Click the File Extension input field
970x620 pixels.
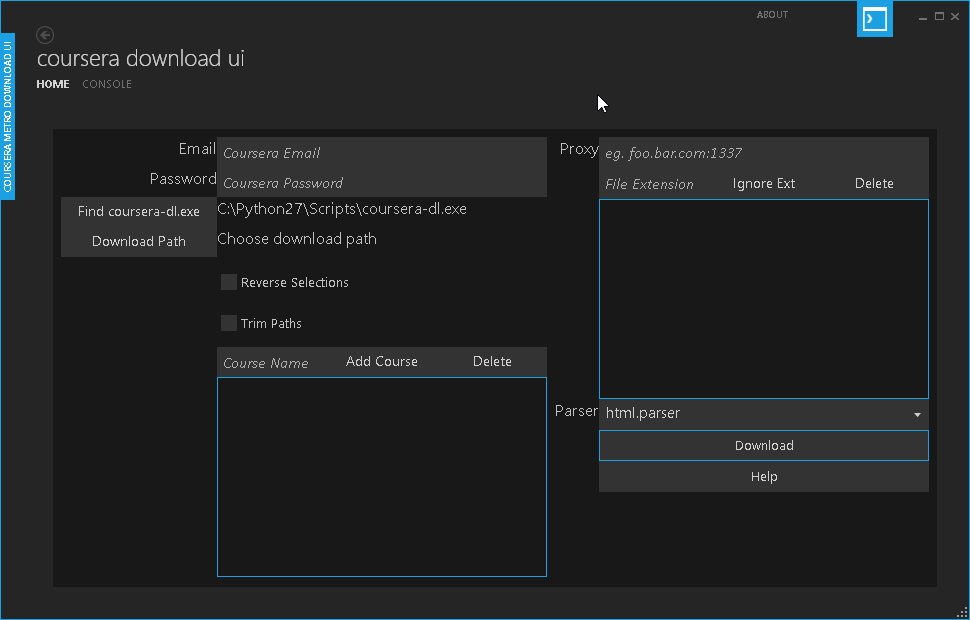coord(654,184)
